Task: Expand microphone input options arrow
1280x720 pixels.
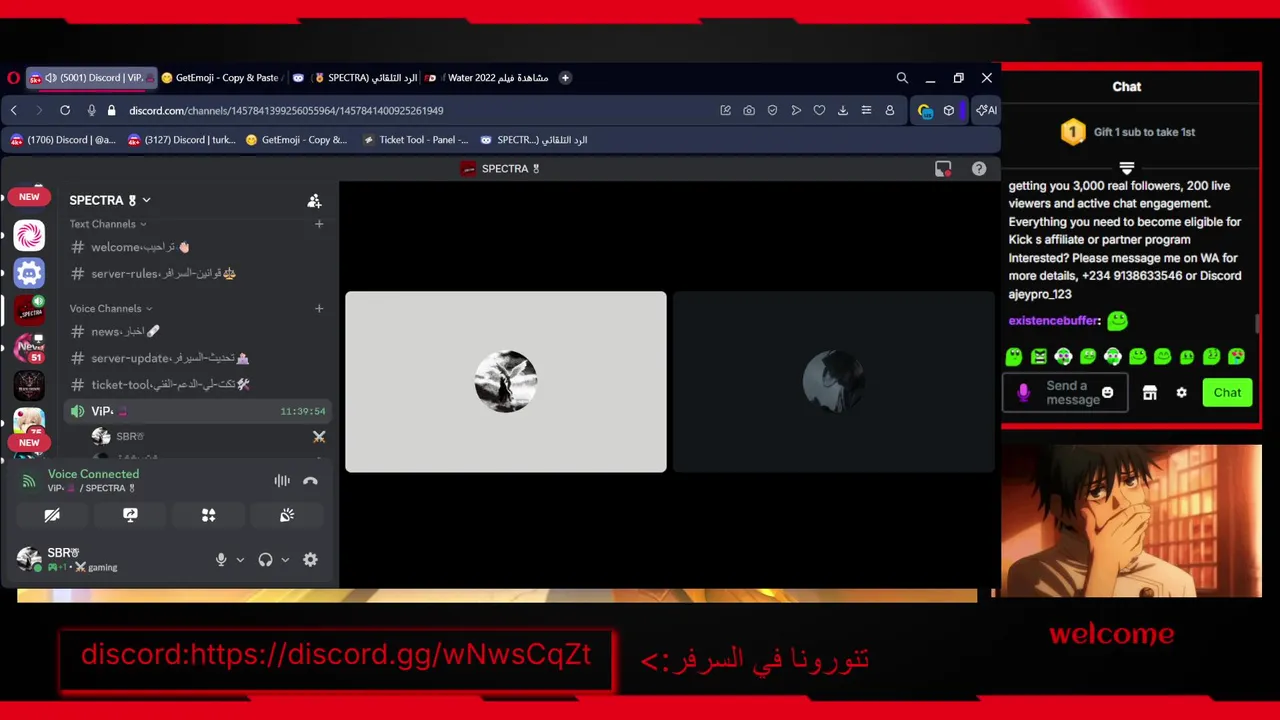Action: point(240,560)
